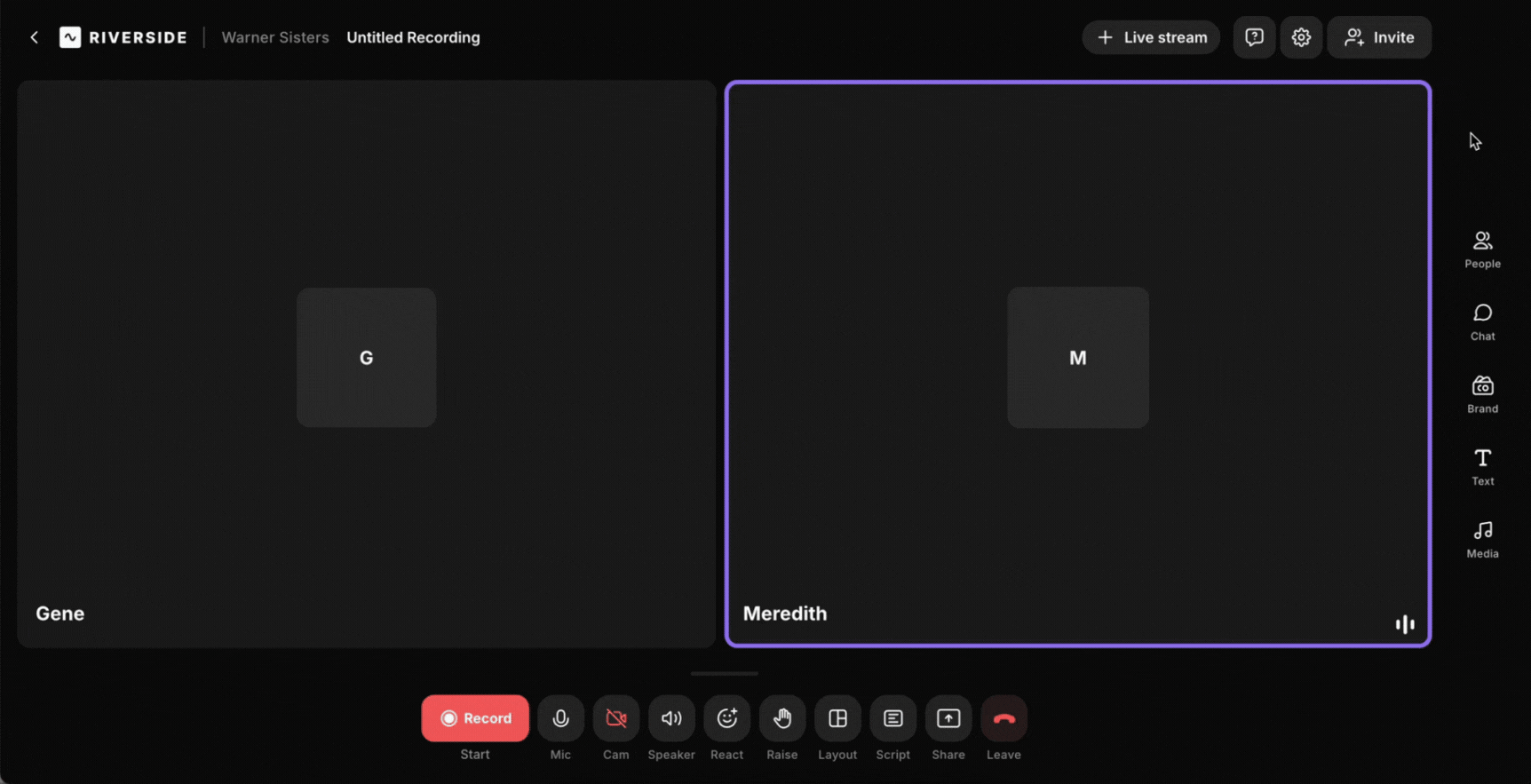The width and height of the screenshot is (1531, 784).
Task: Toggle the Speaker output
Action: point(671,718)
